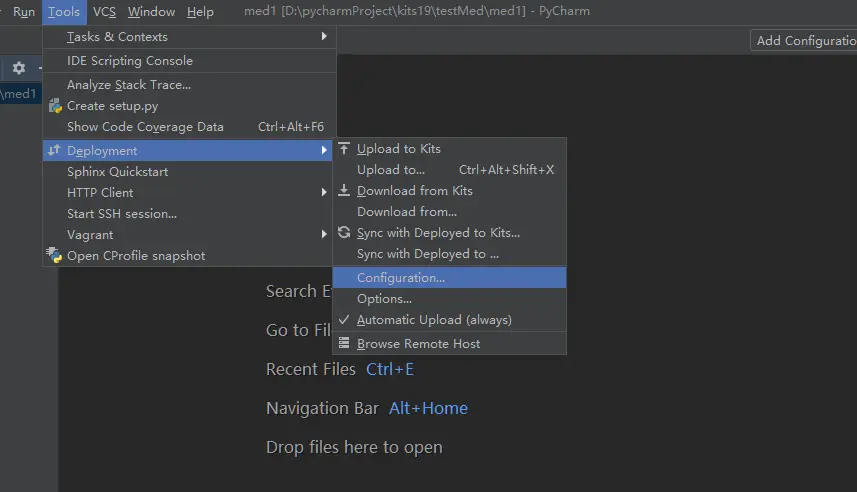Image resolution: width=857 pixels, height=492 pixels.
Task: Click the Create setup.py python icon
Action: pos(55,106)
